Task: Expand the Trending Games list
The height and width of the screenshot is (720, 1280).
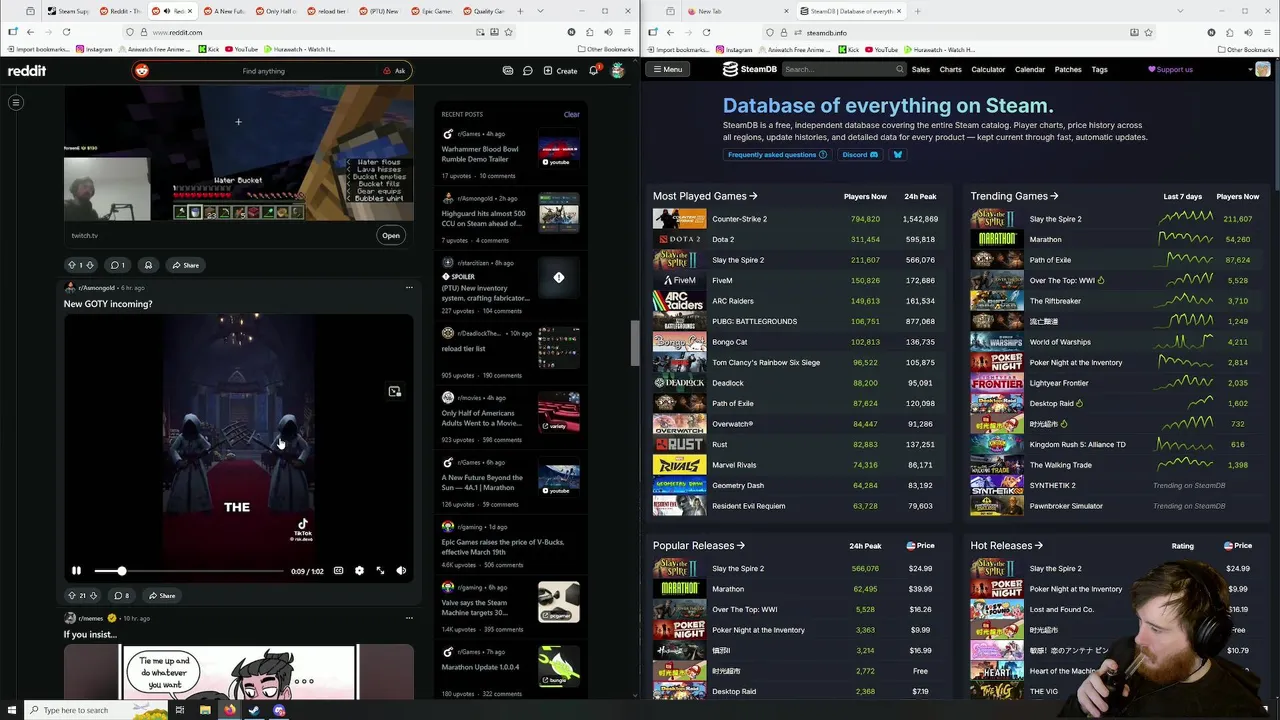Action: point(1014,197)
